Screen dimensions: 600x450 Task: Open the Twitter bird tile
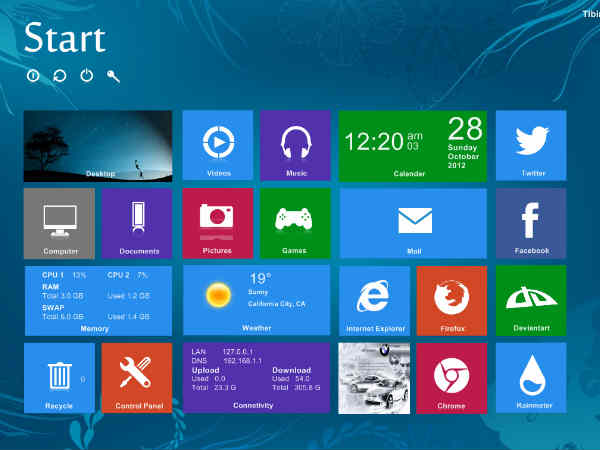point(531,145)
